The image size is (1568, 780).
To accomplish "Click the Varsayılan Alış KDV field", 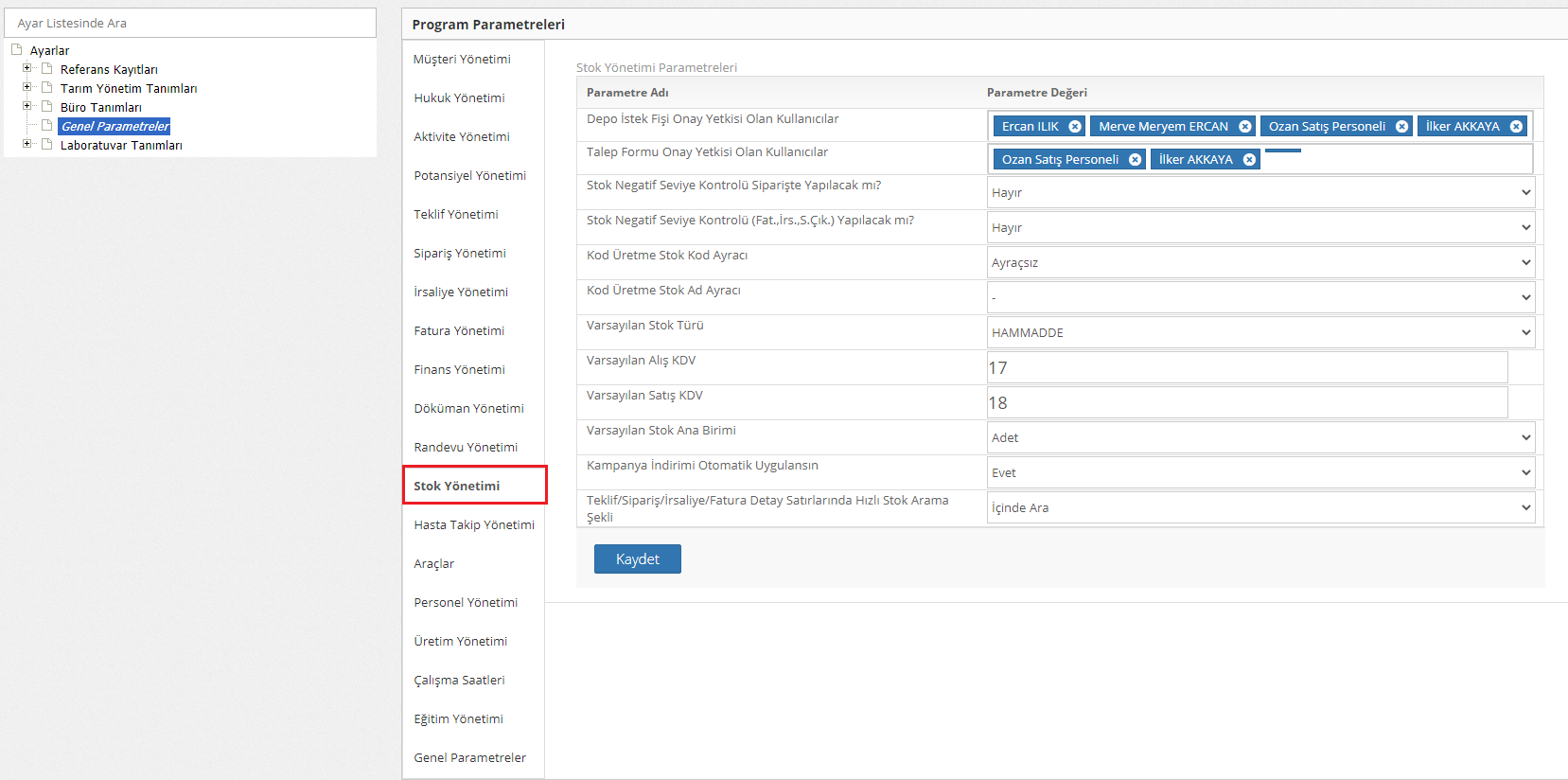I will (1246, 367).
